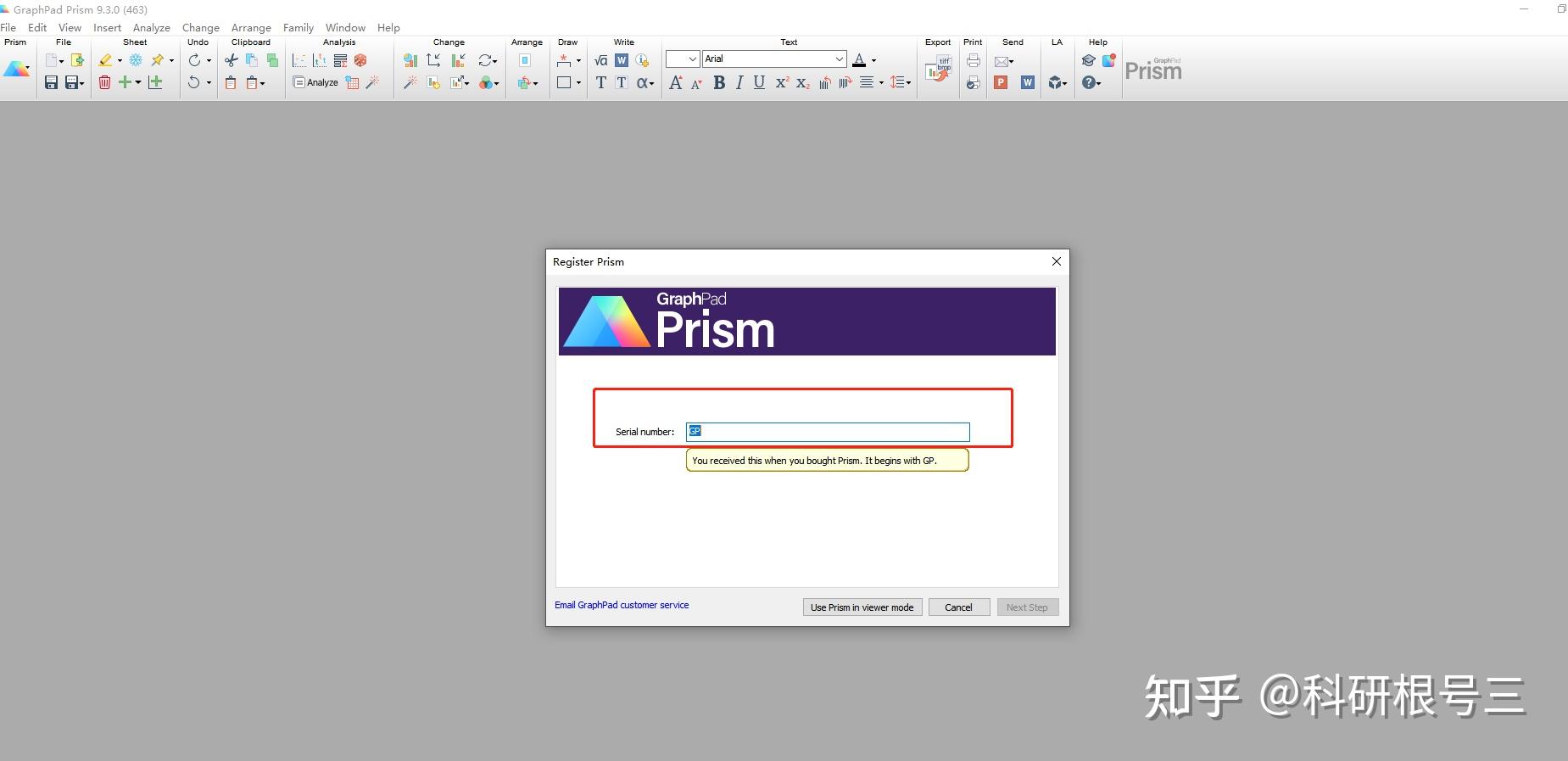
Task: Open the Edit menu
Action: click(x=37, y=27)
